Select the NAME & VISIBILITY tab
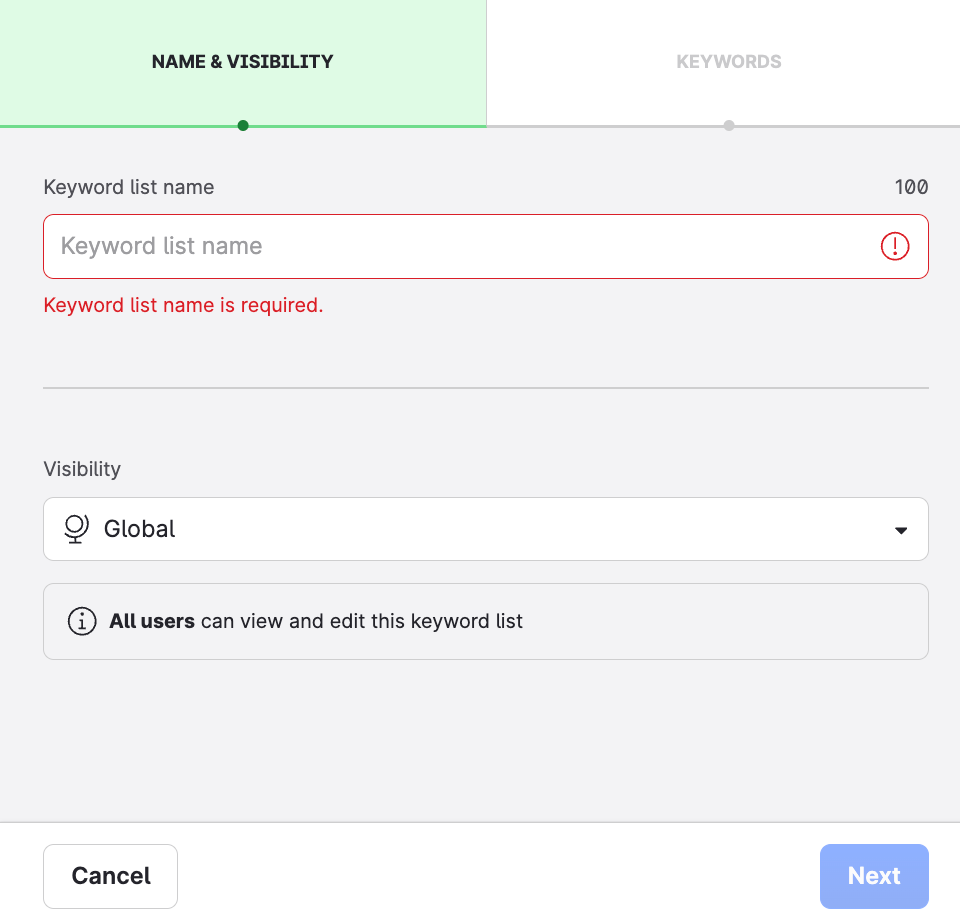Viewport: 960px width, 922px height. coord(242,61)
